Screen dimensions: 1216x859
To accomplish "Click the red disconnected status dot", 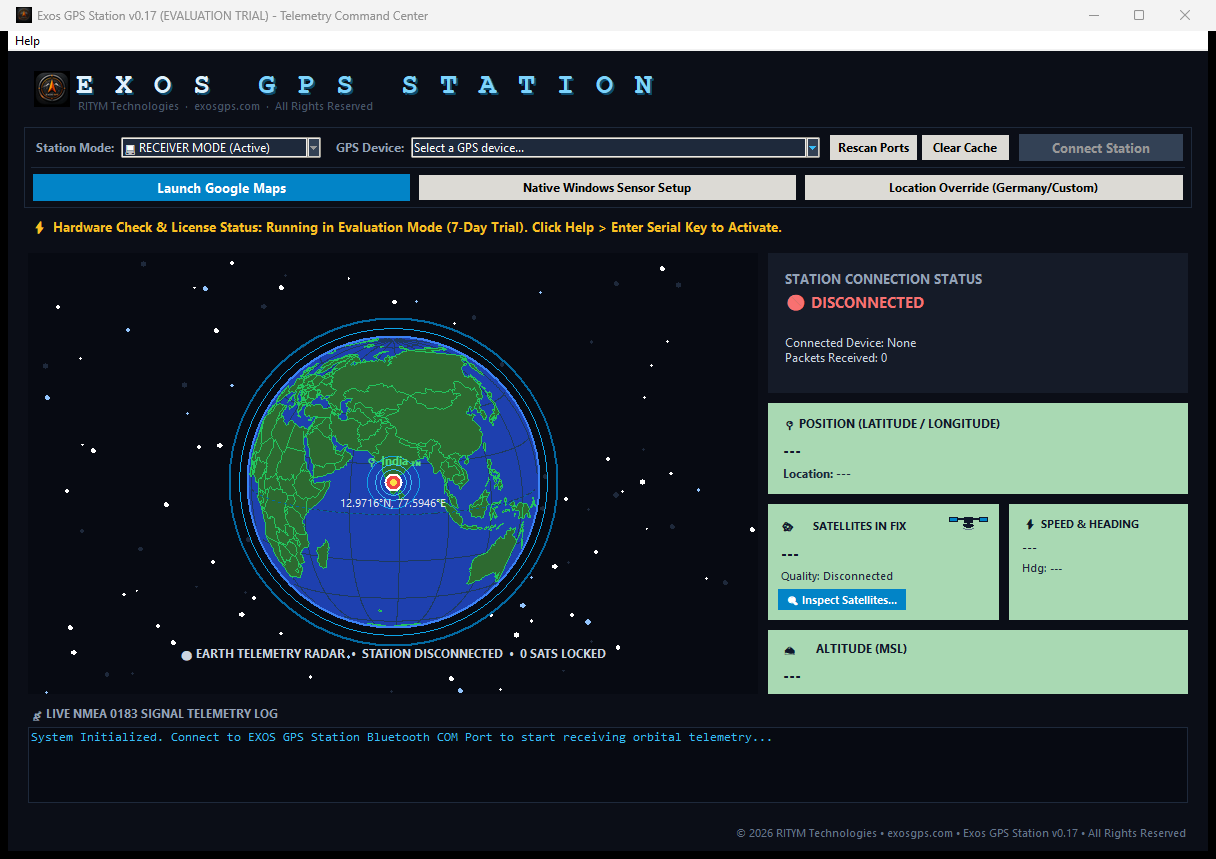I will pyautogui.click(x=796, y=303).
